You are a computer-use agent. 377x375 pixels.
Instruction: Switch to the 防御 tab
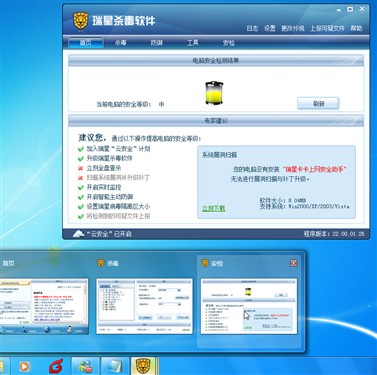157,43
